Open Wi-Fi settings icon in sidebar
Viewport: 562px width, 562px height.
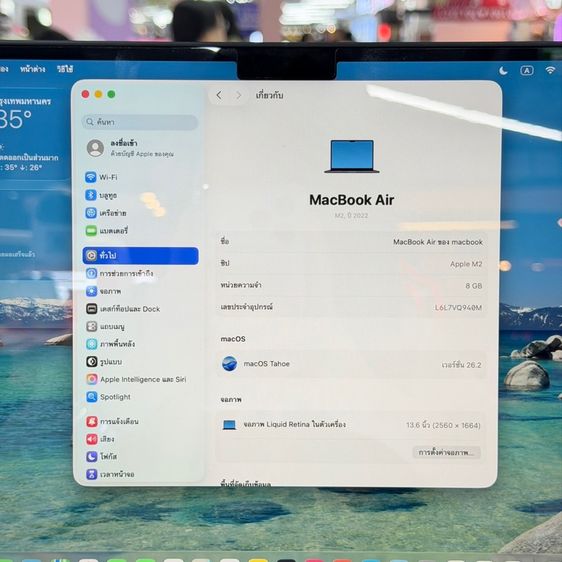click(91, 177)
